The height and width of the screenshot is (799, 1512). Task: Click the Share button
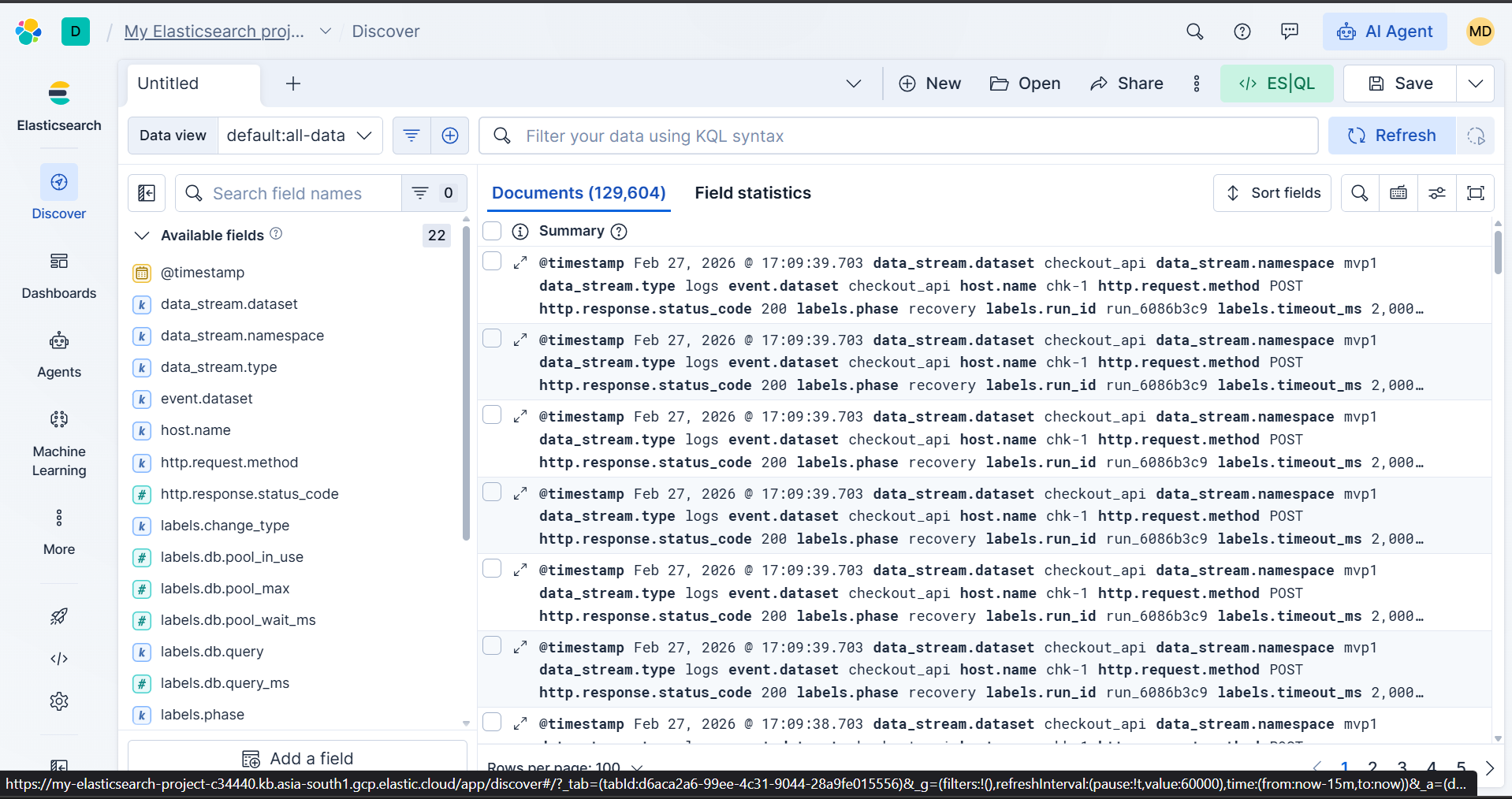1127,84
